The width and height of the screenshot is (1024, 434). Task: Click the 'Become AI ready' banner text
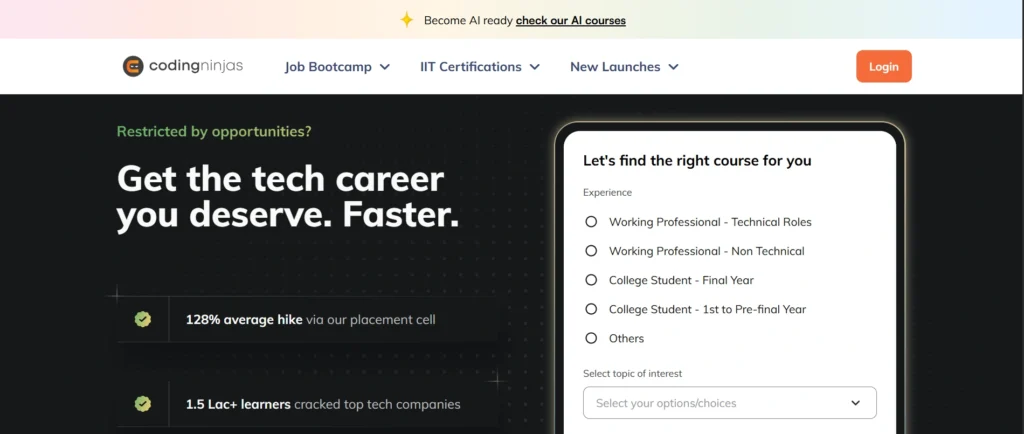(x=468, y=20)
